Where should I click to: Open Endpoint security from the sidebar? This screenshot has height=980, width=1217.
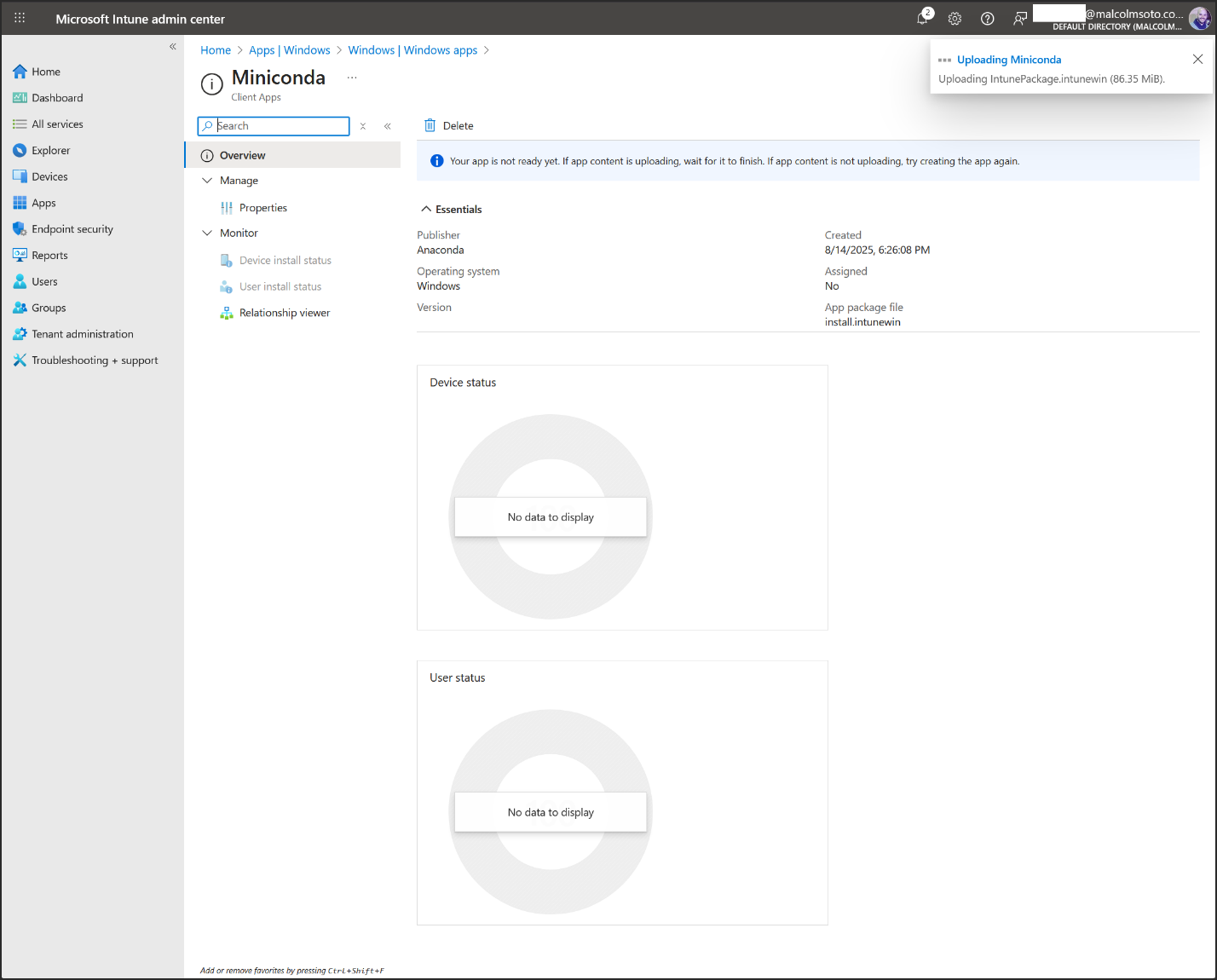click(72, 229)
